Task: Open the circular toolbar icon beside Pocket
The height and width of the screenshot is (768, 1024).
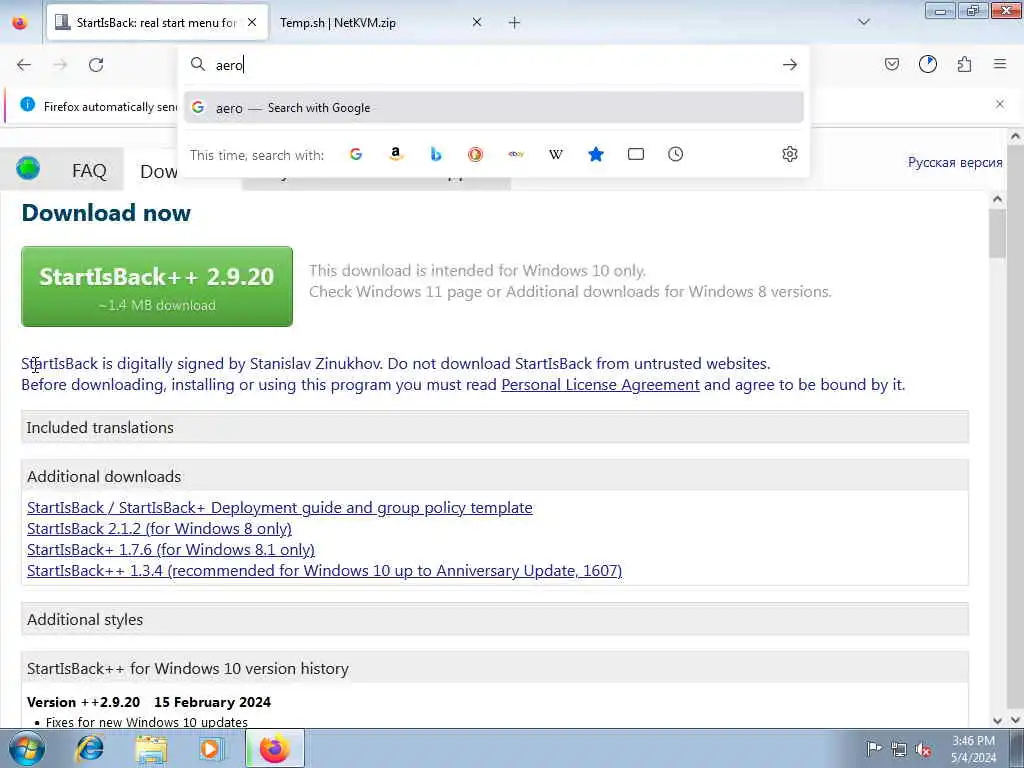Action: click(x=928, y=64)
